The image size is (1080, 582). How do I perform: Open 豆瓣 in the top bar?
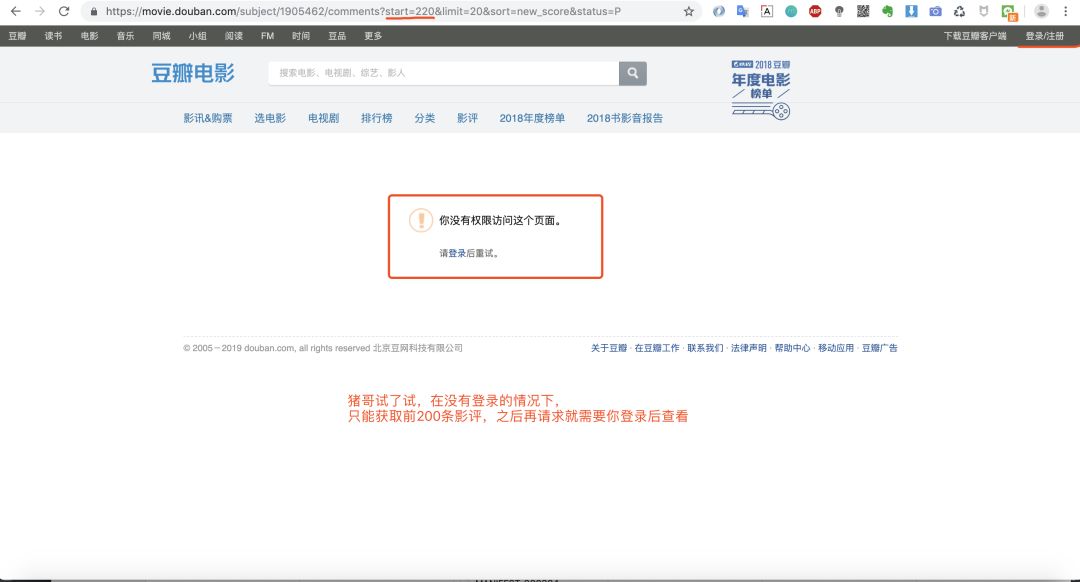(17, 36)
